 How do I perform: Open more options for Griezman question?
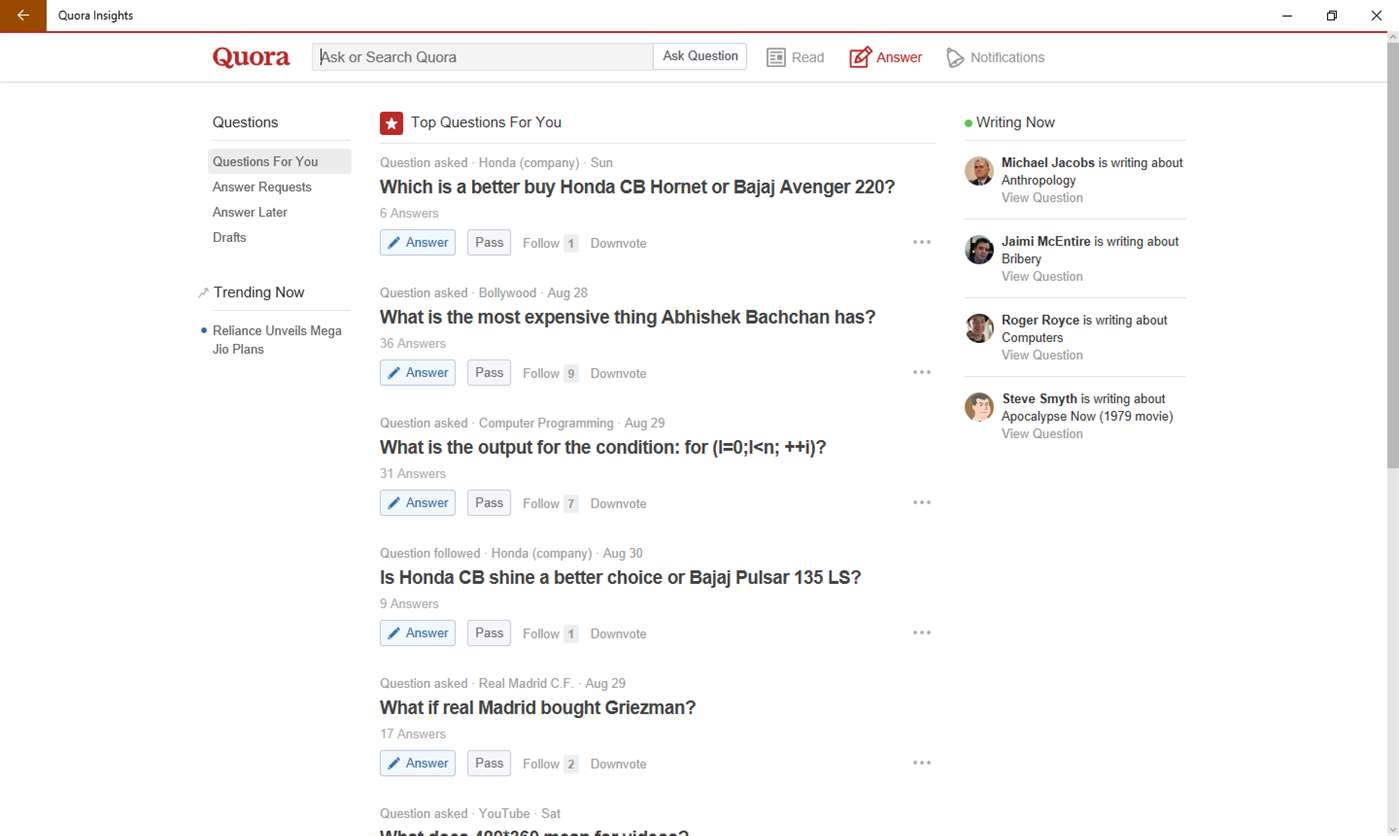tap(922, 762)
